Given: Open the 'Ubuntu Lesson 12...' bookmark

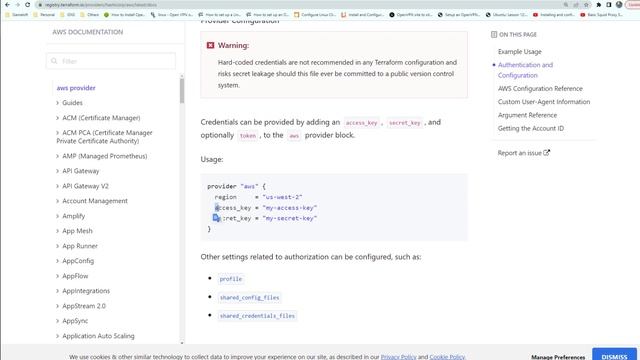Looking at the screenshot, I should click(x=507, y=15).
